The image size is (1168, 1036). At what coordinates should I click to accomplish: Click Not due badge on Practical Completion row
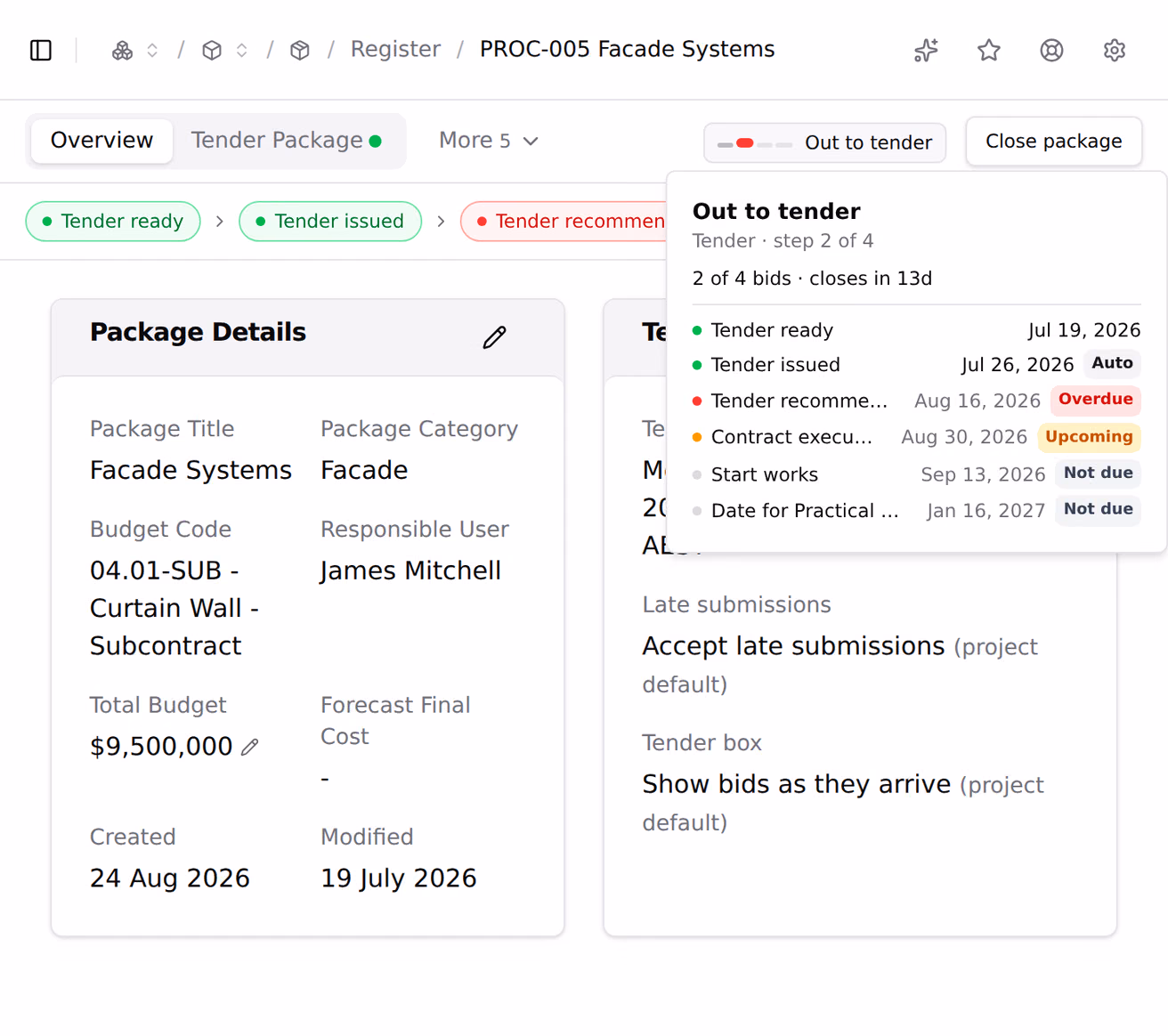[x=1098, y=509]
